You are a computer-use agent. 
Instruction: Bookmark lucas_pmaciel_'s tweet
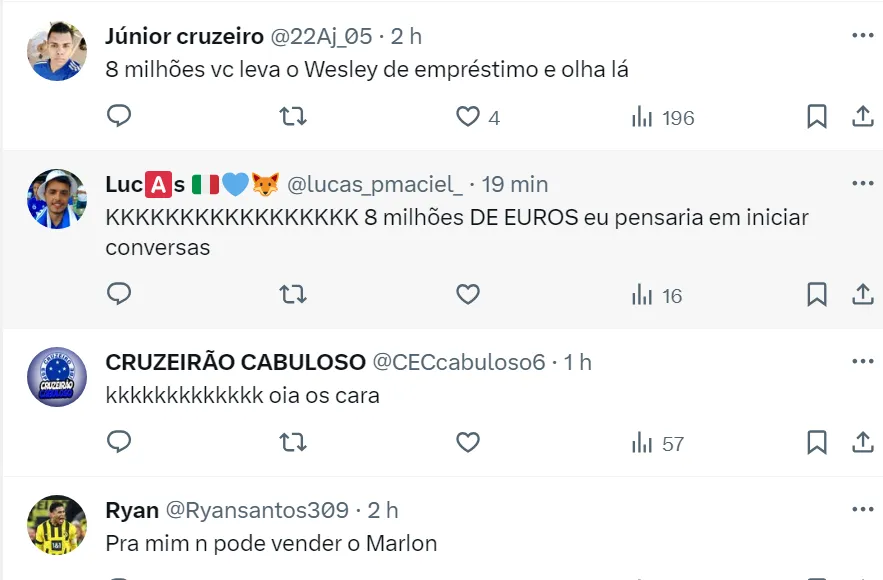point(816,294)
